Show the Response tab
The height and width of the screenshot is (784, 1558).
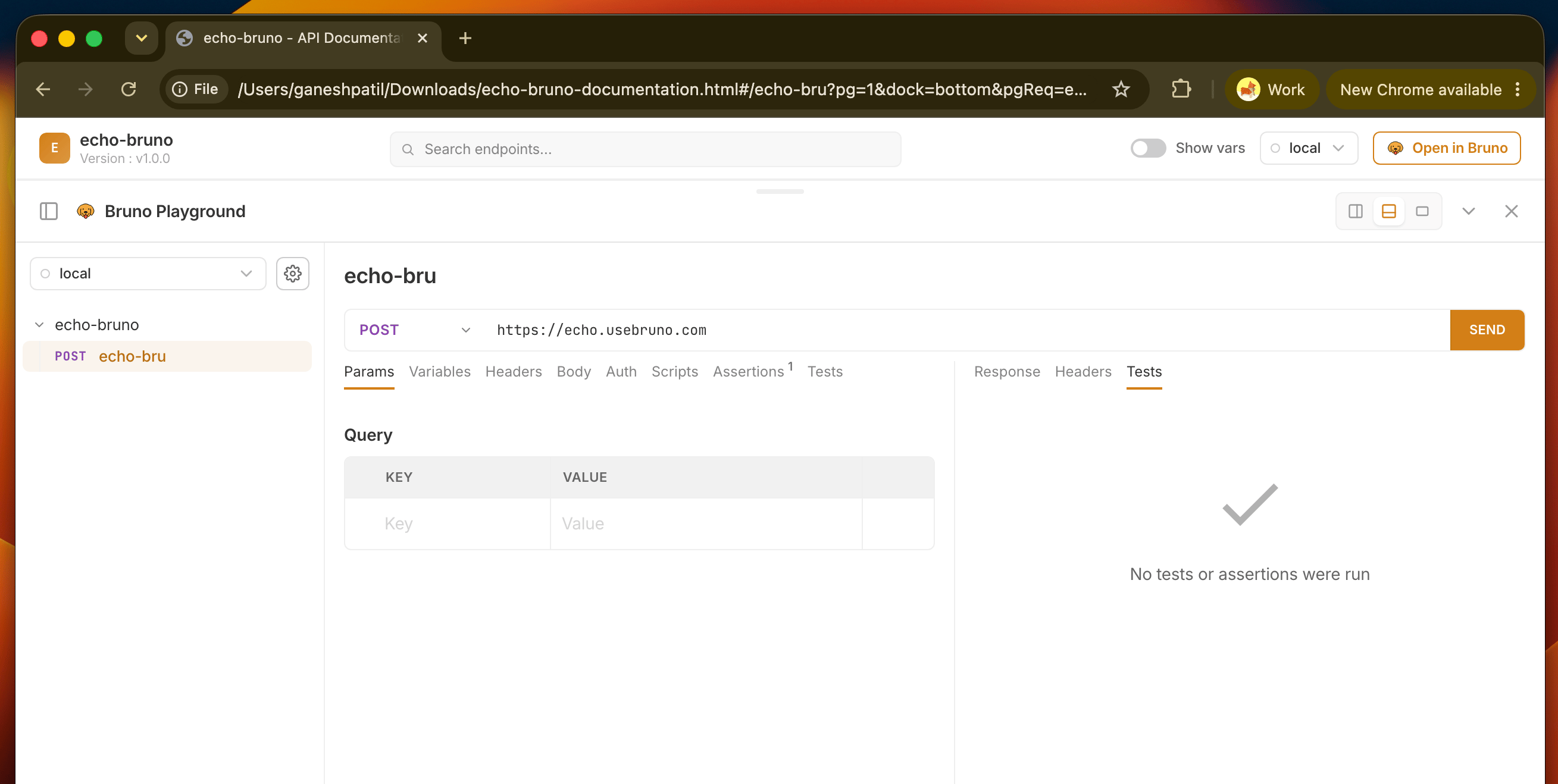1007,372
